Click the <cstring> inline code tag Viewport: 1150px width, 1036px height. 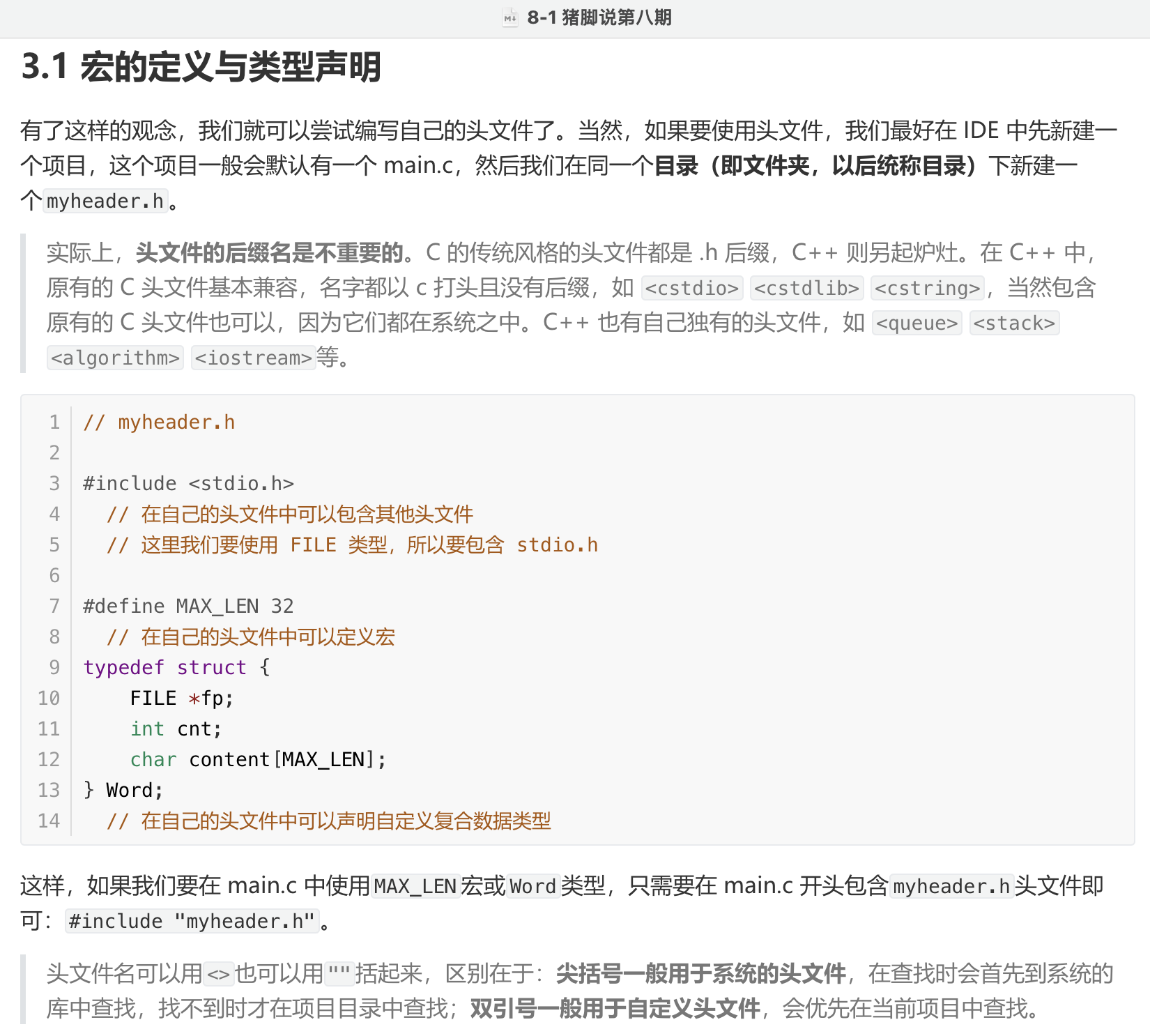click(928, 288)
